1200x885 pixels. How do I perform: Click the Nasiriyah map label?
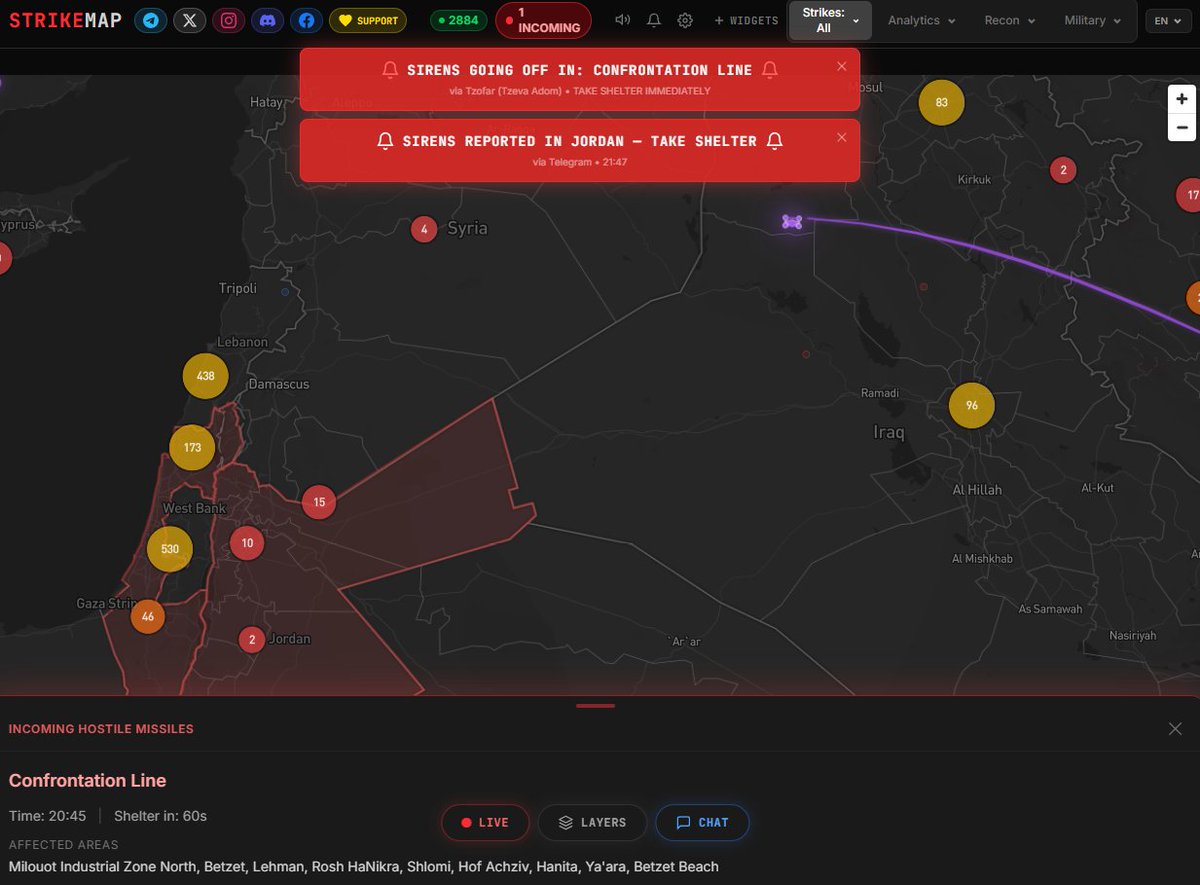point(1132,636)
